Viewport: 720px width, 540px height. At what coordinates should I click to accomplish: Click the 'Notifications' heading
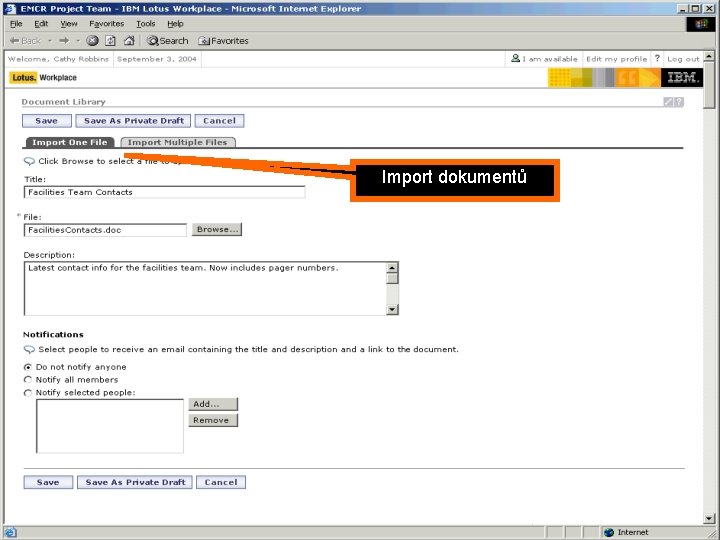(53, 334)
